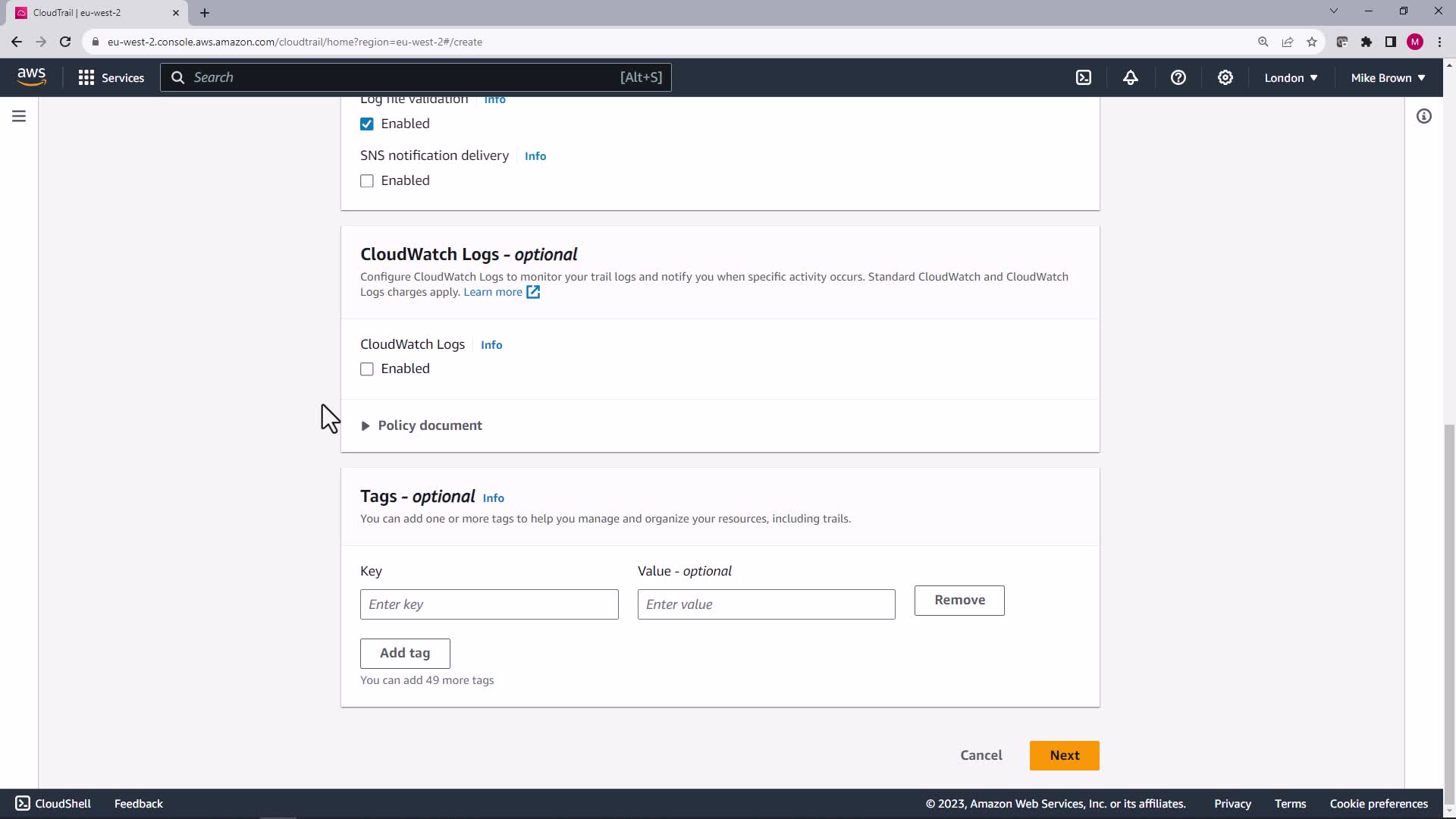Open CloudShell from the top navigation bar
This screenshot has height=819, width=1456.
[1084, 77]
